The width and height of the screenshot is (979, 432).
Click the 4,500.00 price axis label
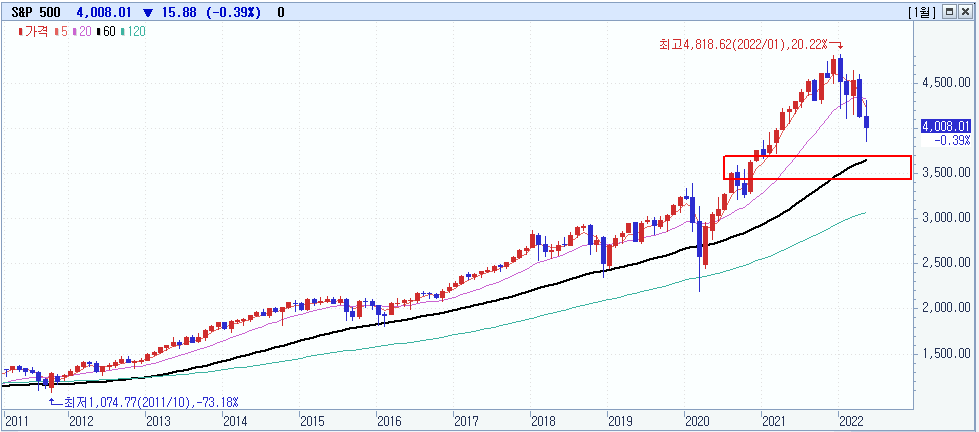coord(945,82)
